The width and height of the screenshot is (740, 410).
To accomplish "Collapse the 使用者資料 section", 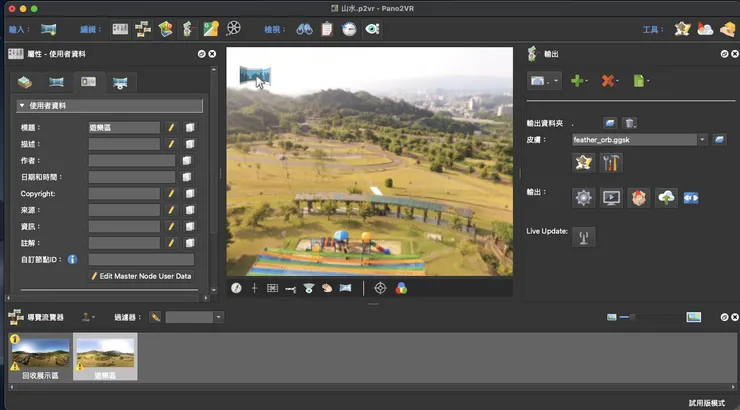I will tap(22, 106).
